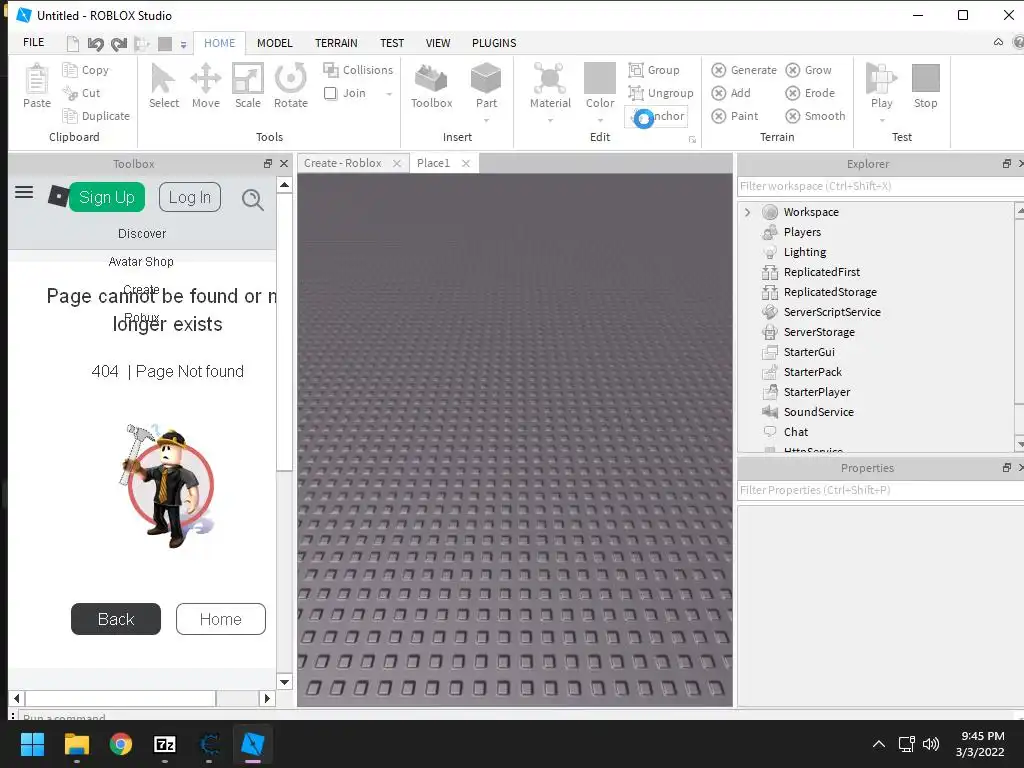Click the Add terrain tool
This screenshot has width=1024, height=768.
click(x=731, y=93)
